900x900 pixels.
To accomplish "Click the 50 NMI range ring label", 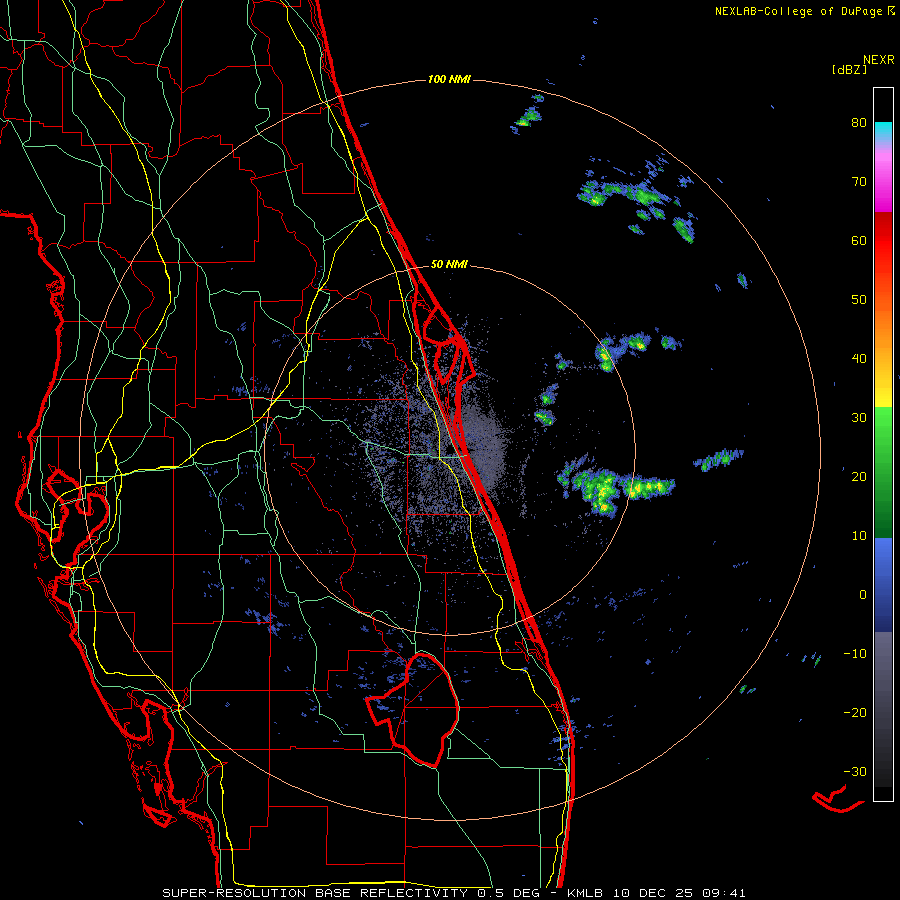I will pos(449,265).
